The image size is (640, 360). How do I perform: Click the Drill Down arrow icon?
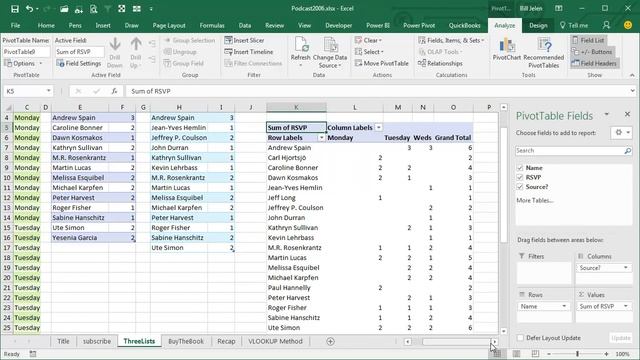click(115, 44)
